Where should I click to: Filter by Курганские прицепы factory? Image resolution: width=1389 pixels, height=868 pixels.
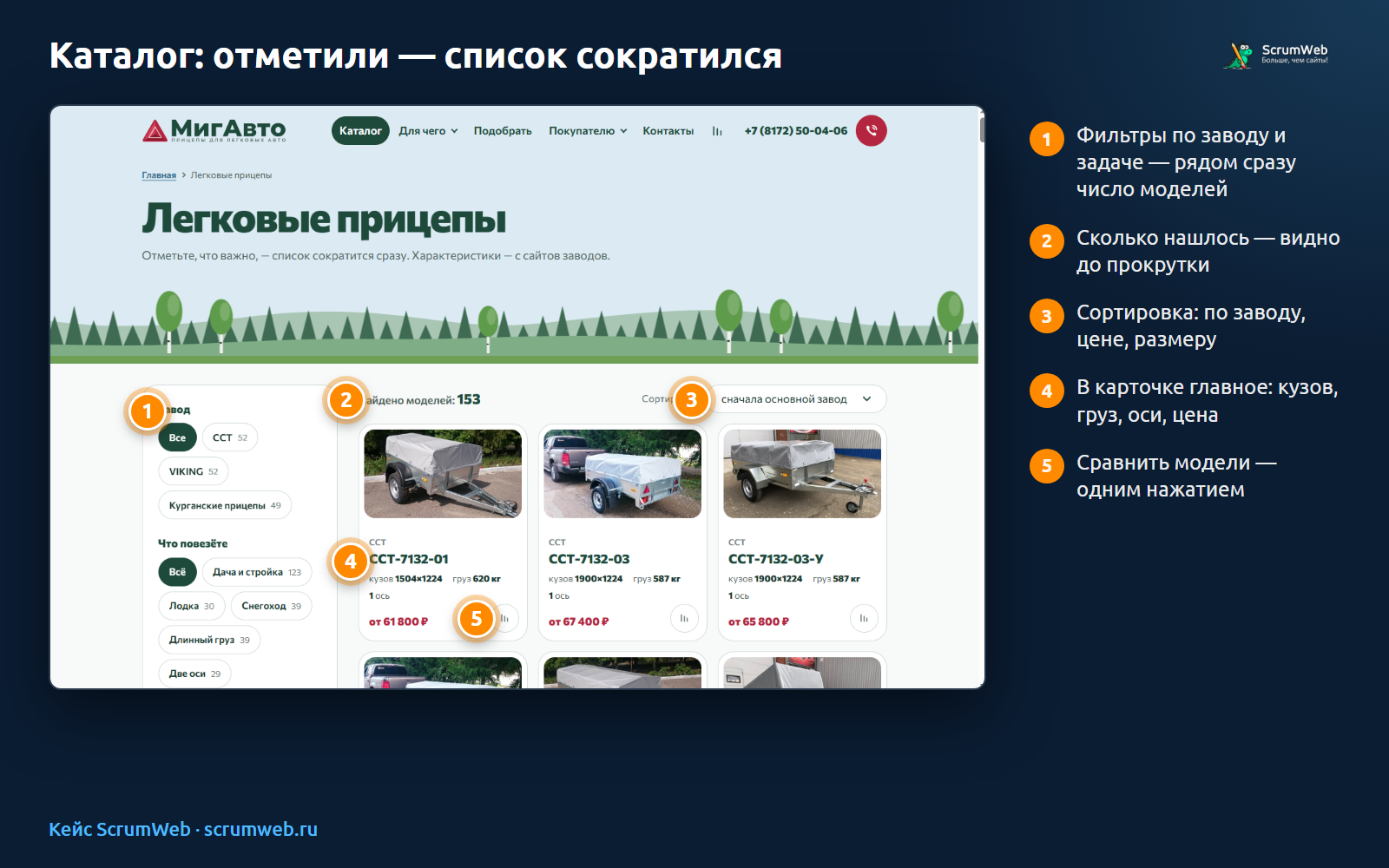tap(225, 505)
